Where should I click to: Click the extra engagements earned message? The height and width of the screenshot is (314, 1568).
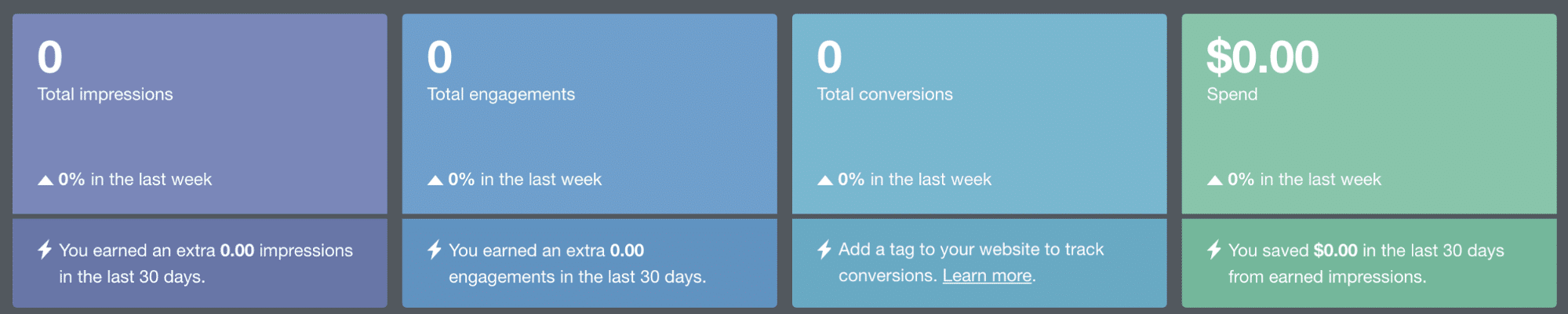pyautogui.click(x=577, y=264)
